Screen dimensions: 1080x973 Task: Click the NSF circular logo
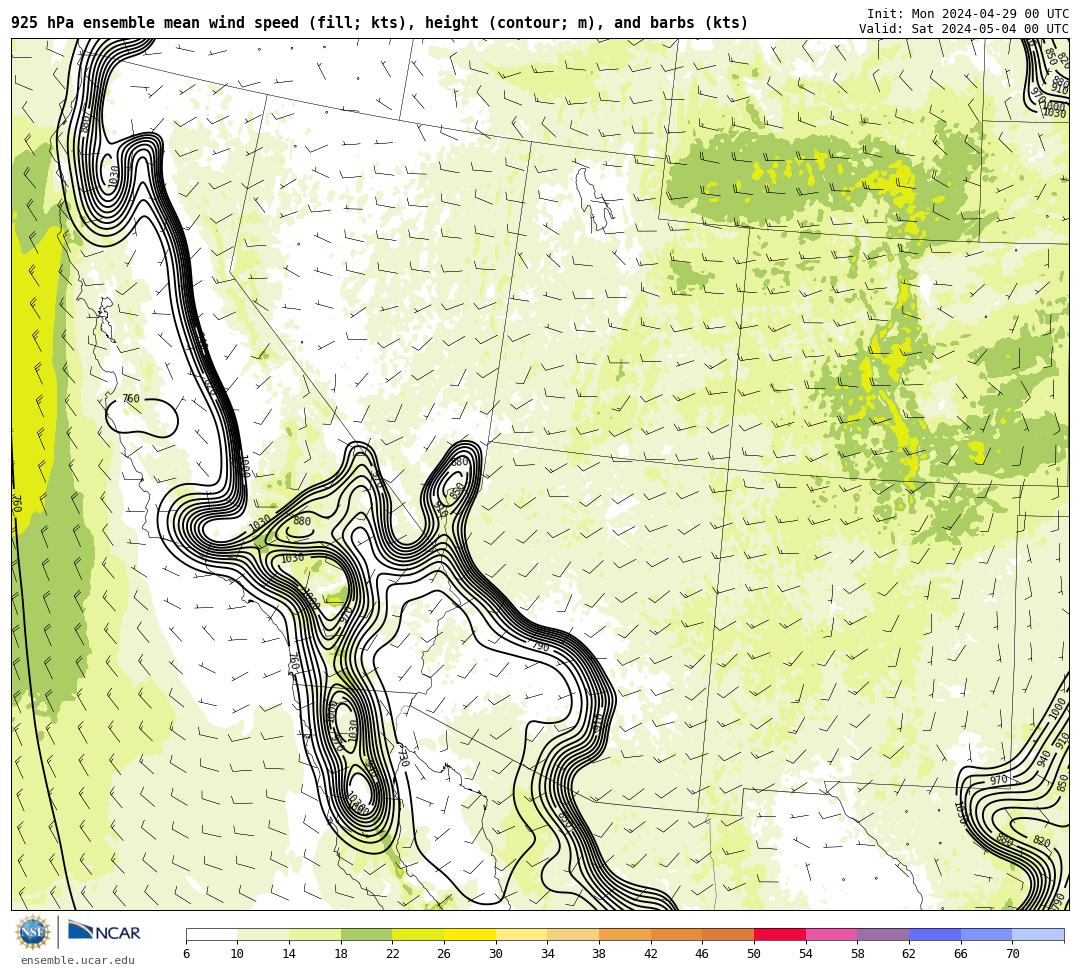33,932
